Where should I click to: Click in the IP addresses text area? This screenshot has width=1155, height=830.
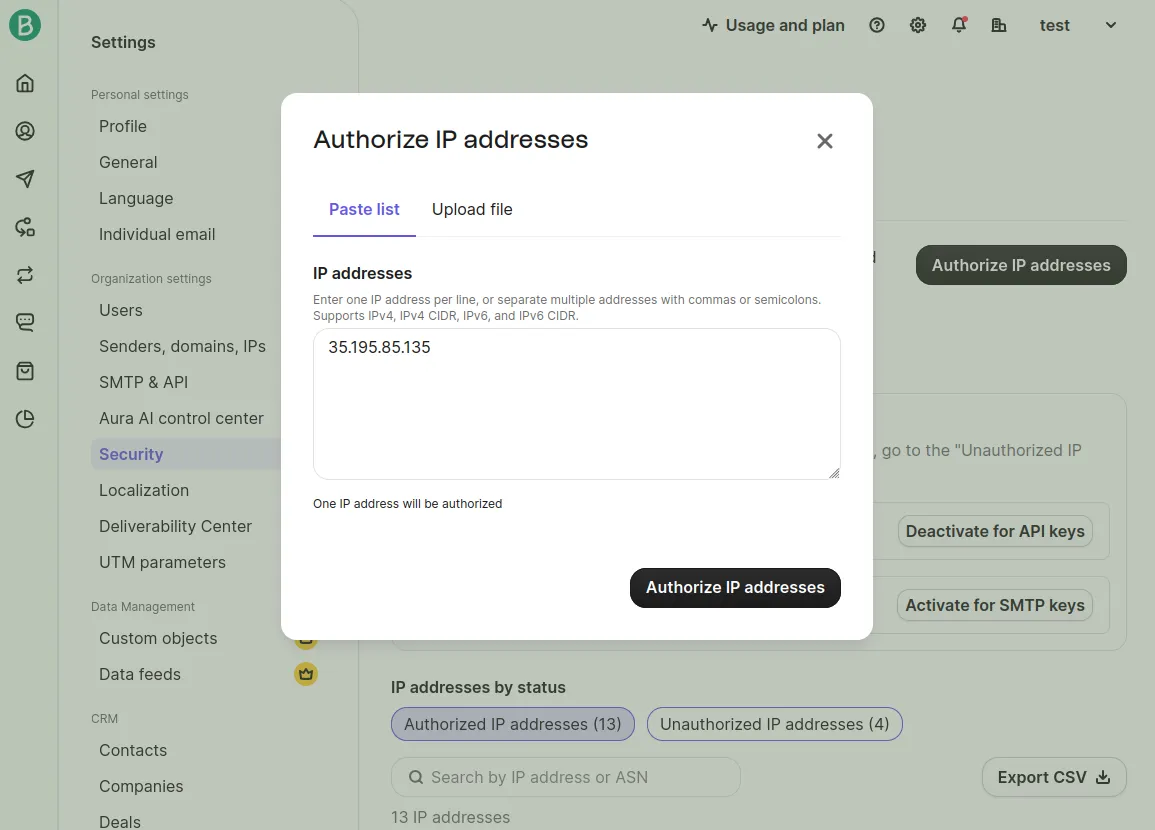[577, 404]
